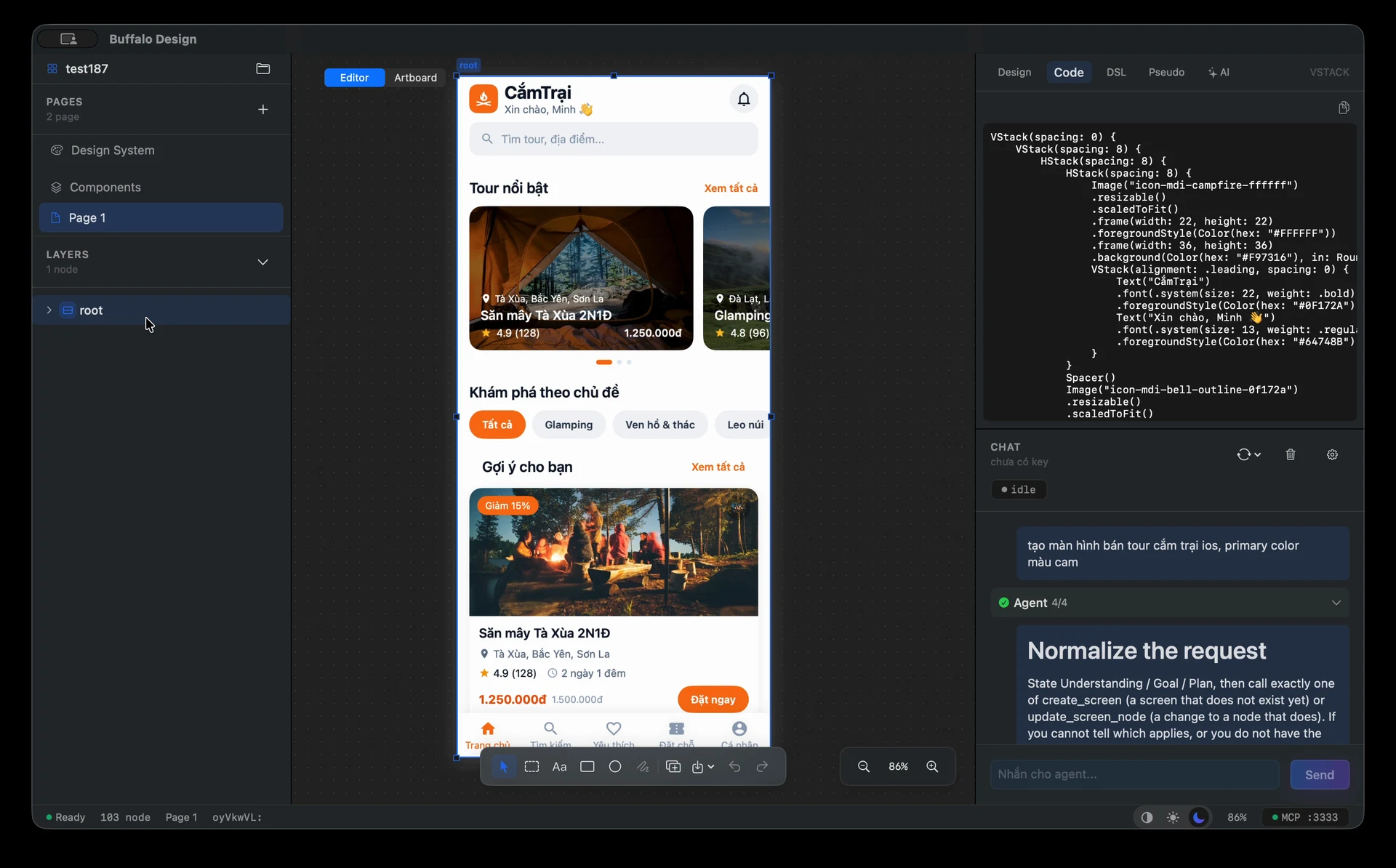Open chat settings gear
Screen dimensions: 1396x868
coord(1332,454)
